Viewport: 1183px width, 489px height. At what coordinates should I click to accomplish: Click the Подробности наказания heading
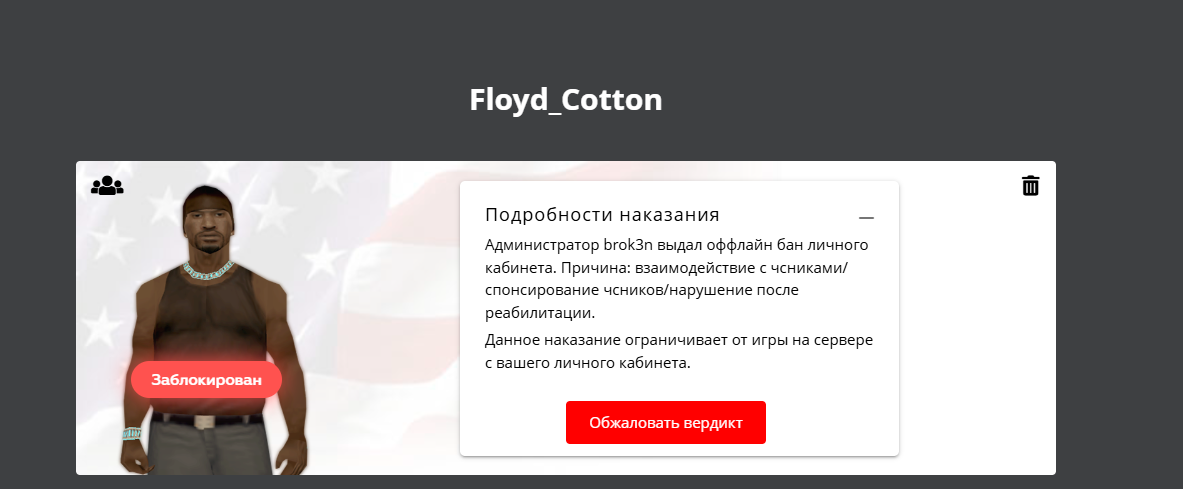coord(602,215)
